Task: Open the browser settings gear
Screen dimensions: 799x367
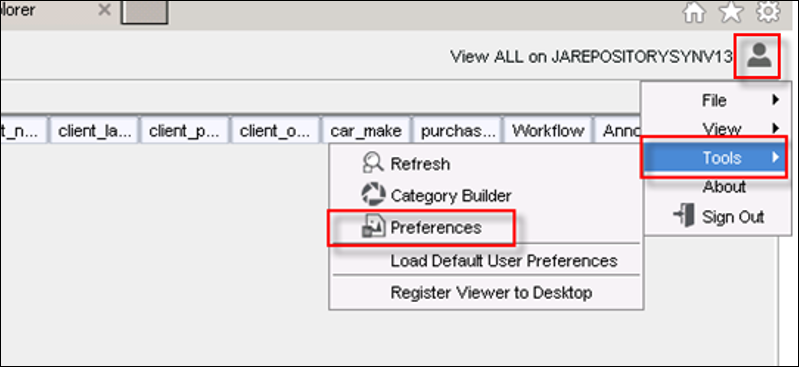Action: 768,12
